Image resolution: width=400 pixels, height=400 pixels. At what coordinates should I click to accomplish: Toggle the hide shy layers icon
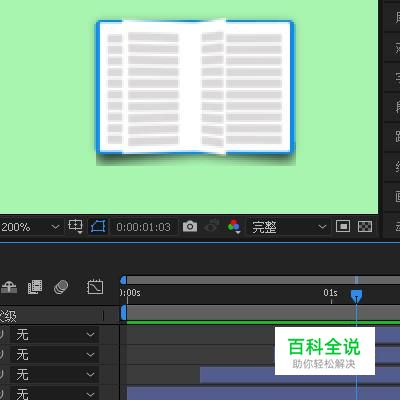tap(9, 287)
